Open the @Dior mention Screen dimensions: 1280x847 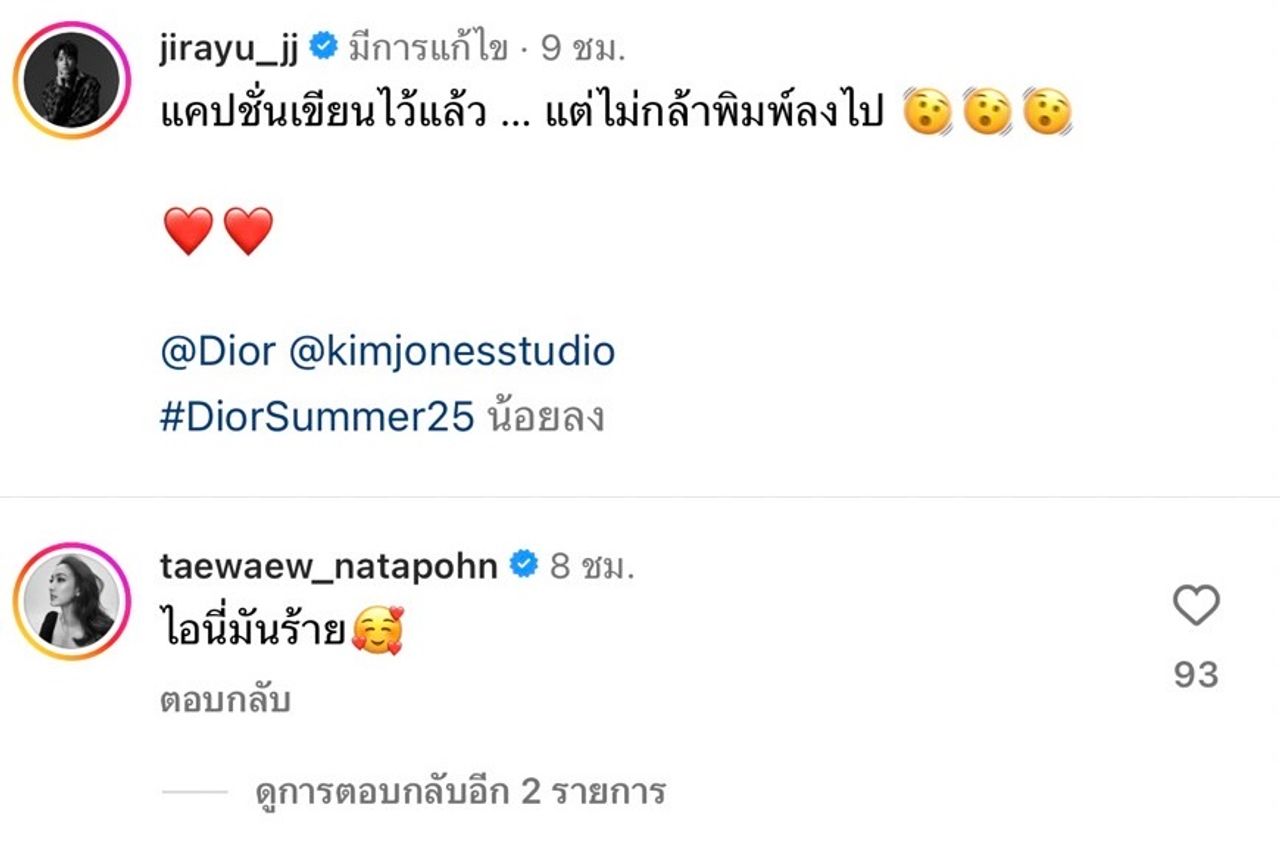[217, 351]
